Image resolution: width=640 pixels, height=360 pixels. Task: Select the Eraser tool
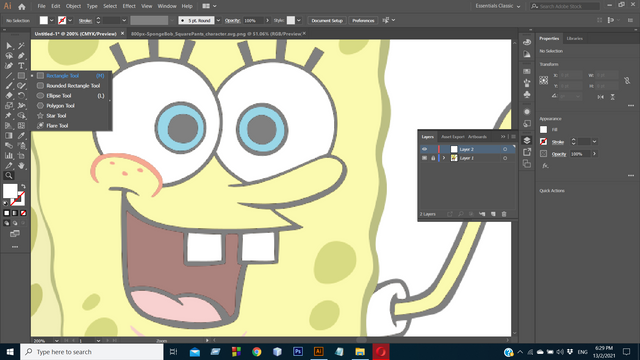click(x=9, y=96)
